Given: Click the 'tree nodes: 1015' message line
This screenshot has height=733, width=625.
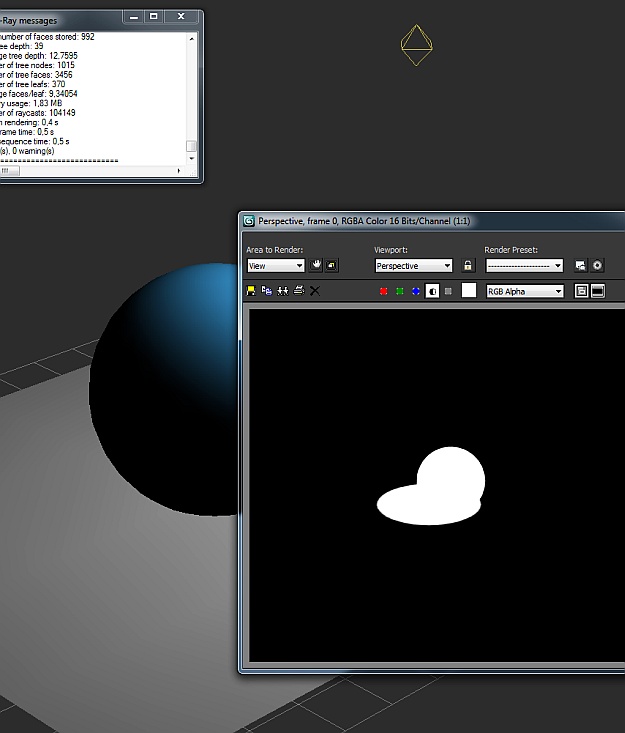Looking at the screenshot, I should 37,65.
